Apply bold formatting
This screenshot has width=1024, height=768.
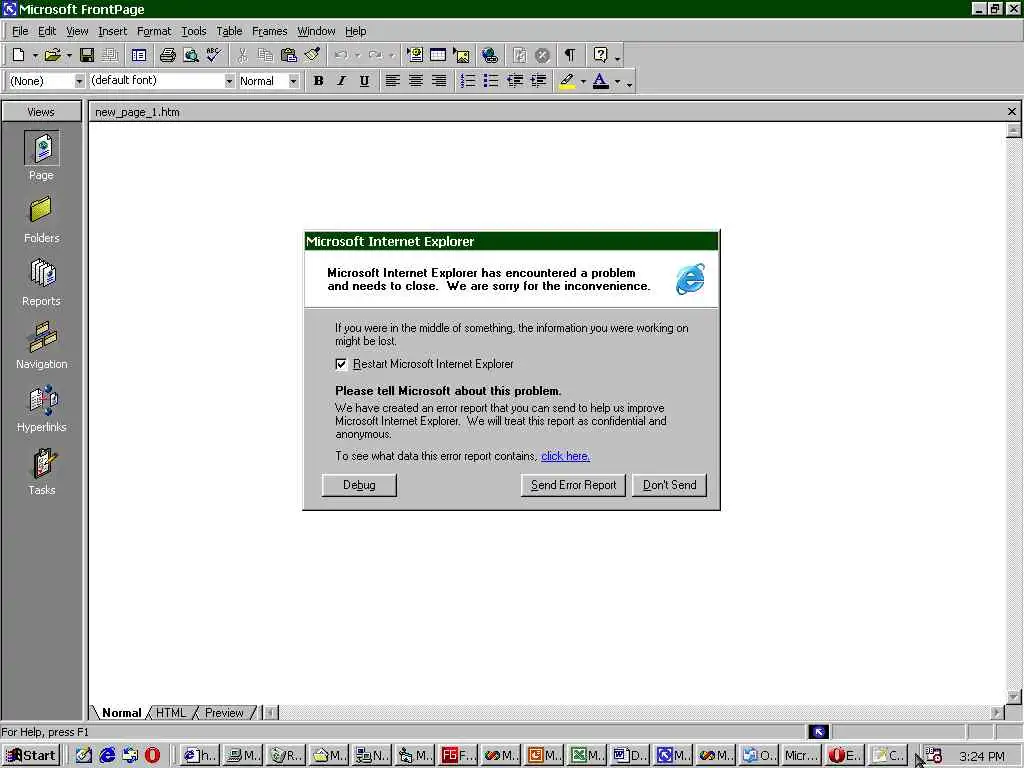click(x=319, y=81)
